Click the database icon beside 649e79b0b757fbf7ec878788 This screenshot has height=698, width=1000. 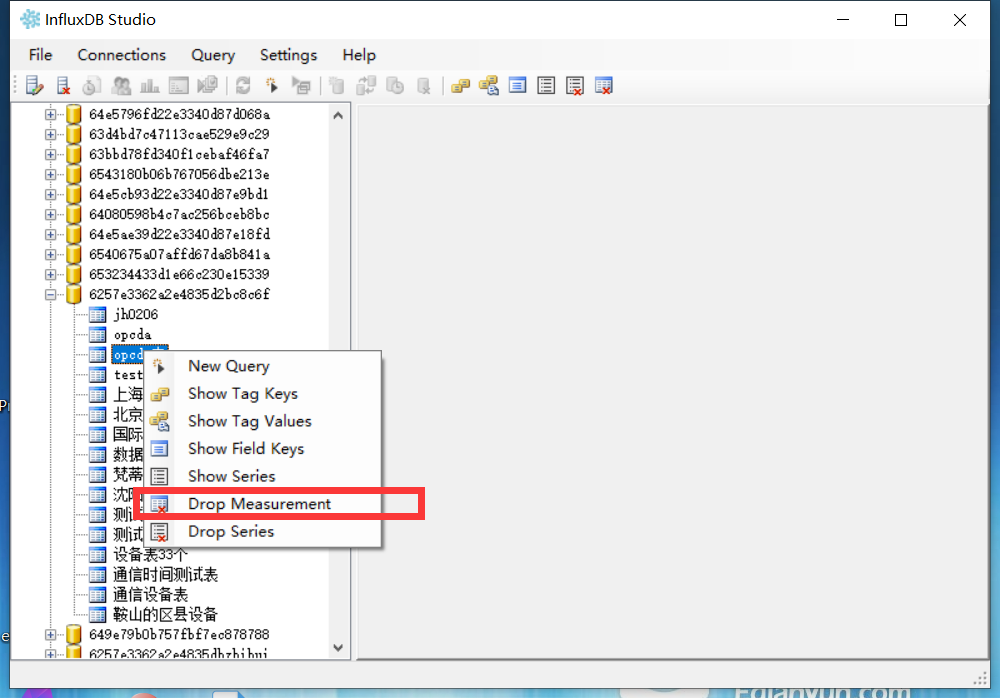point(74,634)
